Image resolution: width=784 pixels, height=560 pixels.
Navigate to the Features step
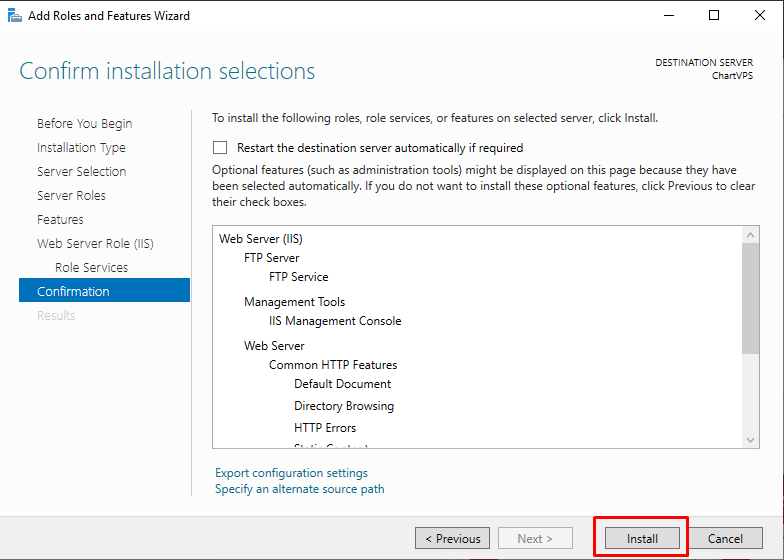click(x=60, y=220)
